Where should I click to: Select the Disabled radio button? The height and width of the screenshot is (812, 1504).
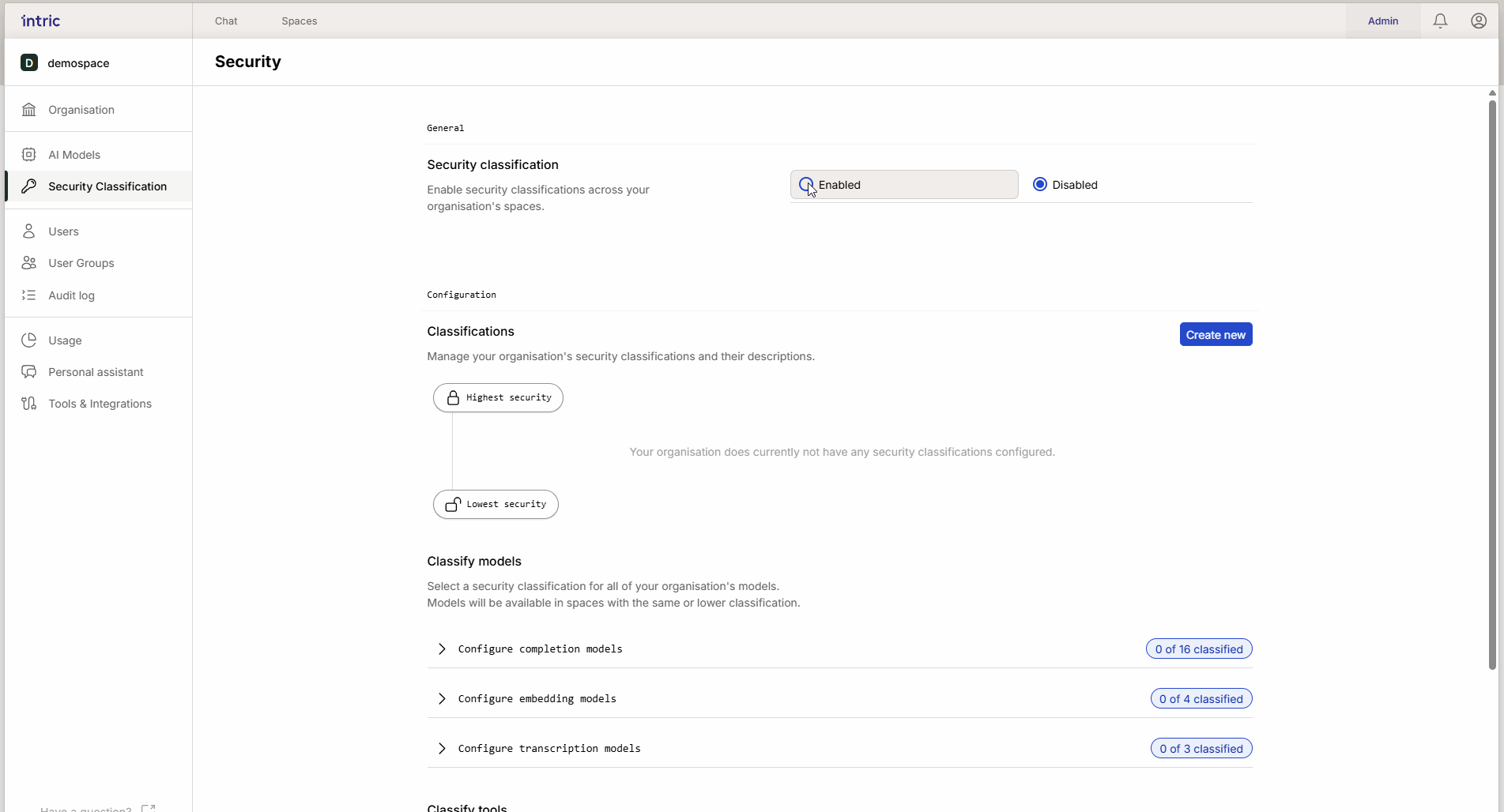click(1040, 185)
